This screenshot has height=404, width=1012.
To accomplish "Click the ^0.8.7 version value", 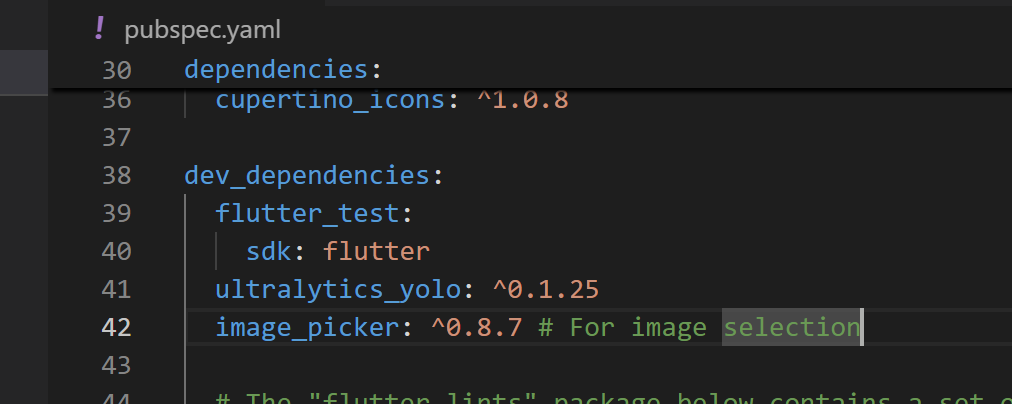I will click(476, 328).
